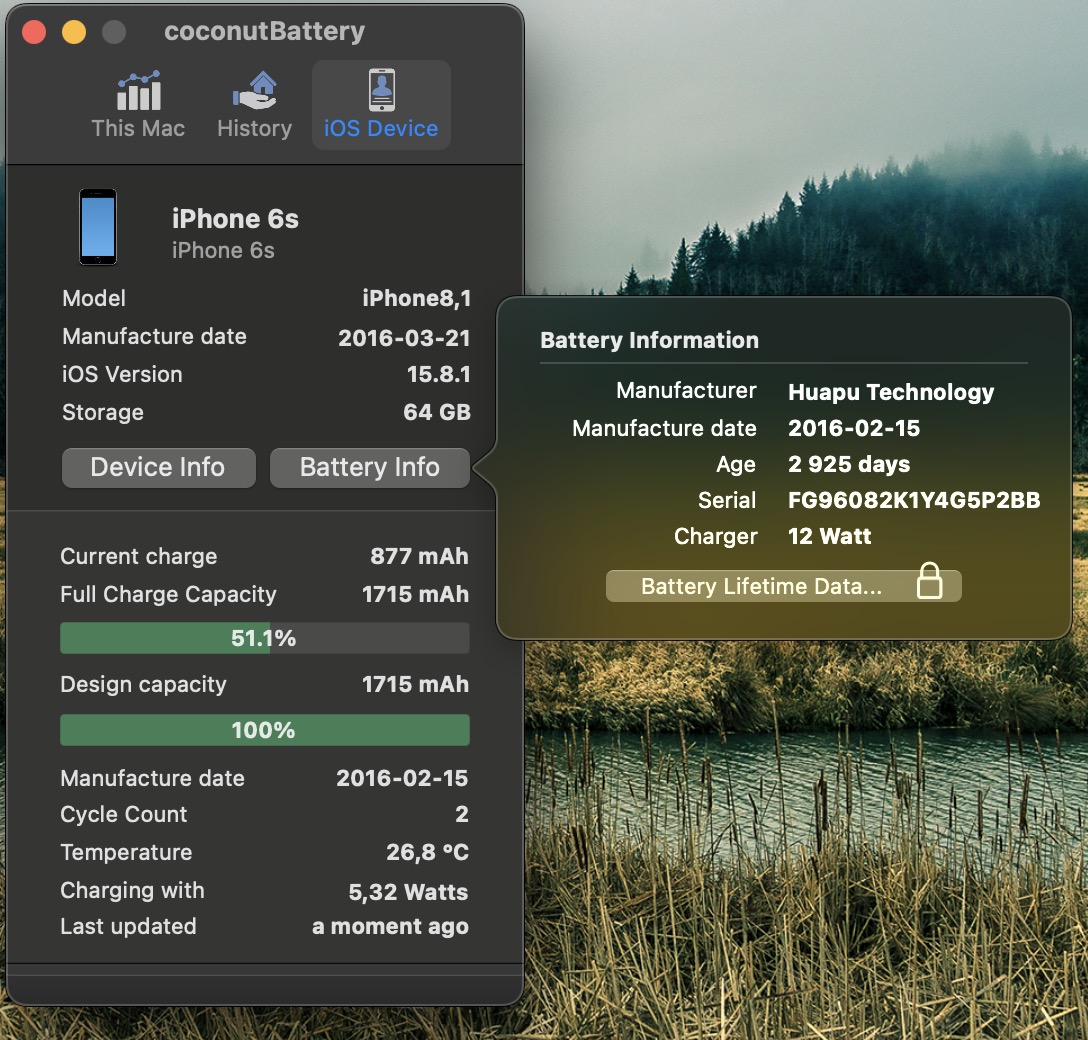Viewport: 1088px width, 1040px height.
Task: Select the iOS Device tab
Action: (x=381, y=105)
